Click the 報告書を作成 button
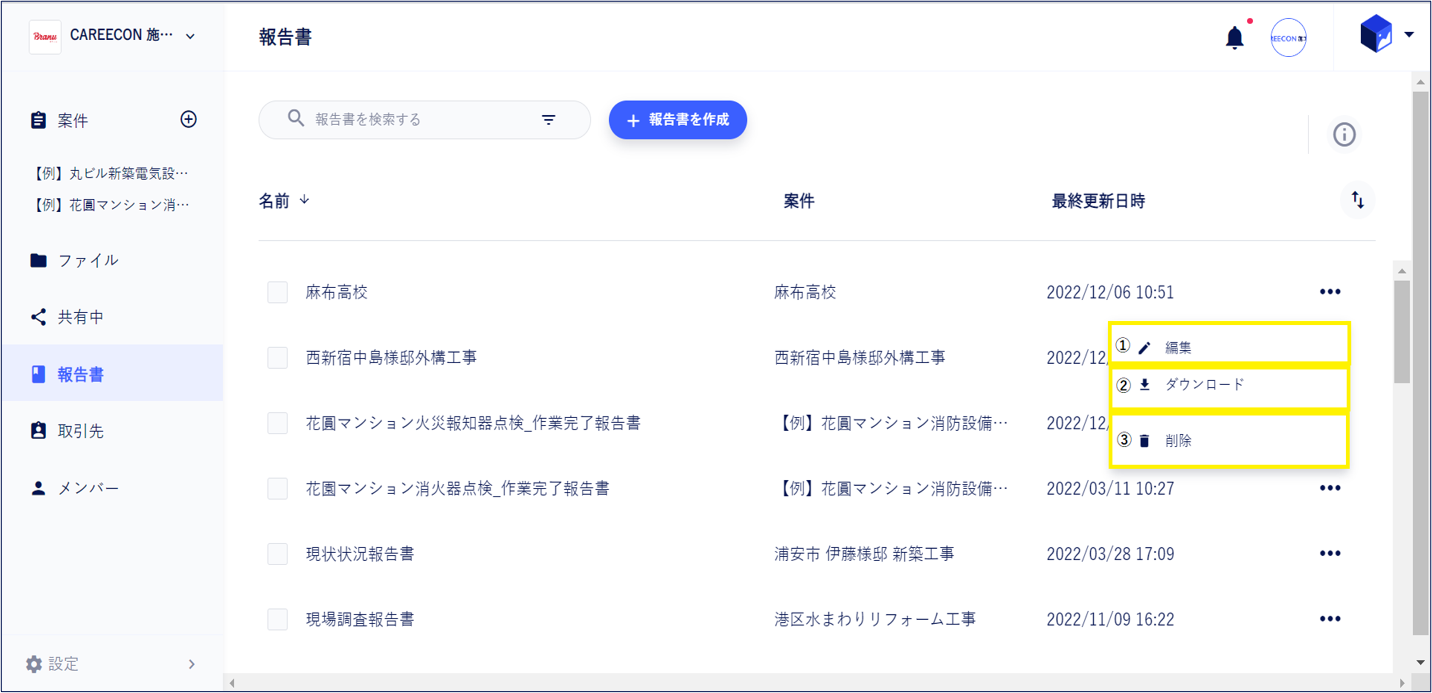The height and width of the screenshot is (693, 1432). click(x=678, y=120)
